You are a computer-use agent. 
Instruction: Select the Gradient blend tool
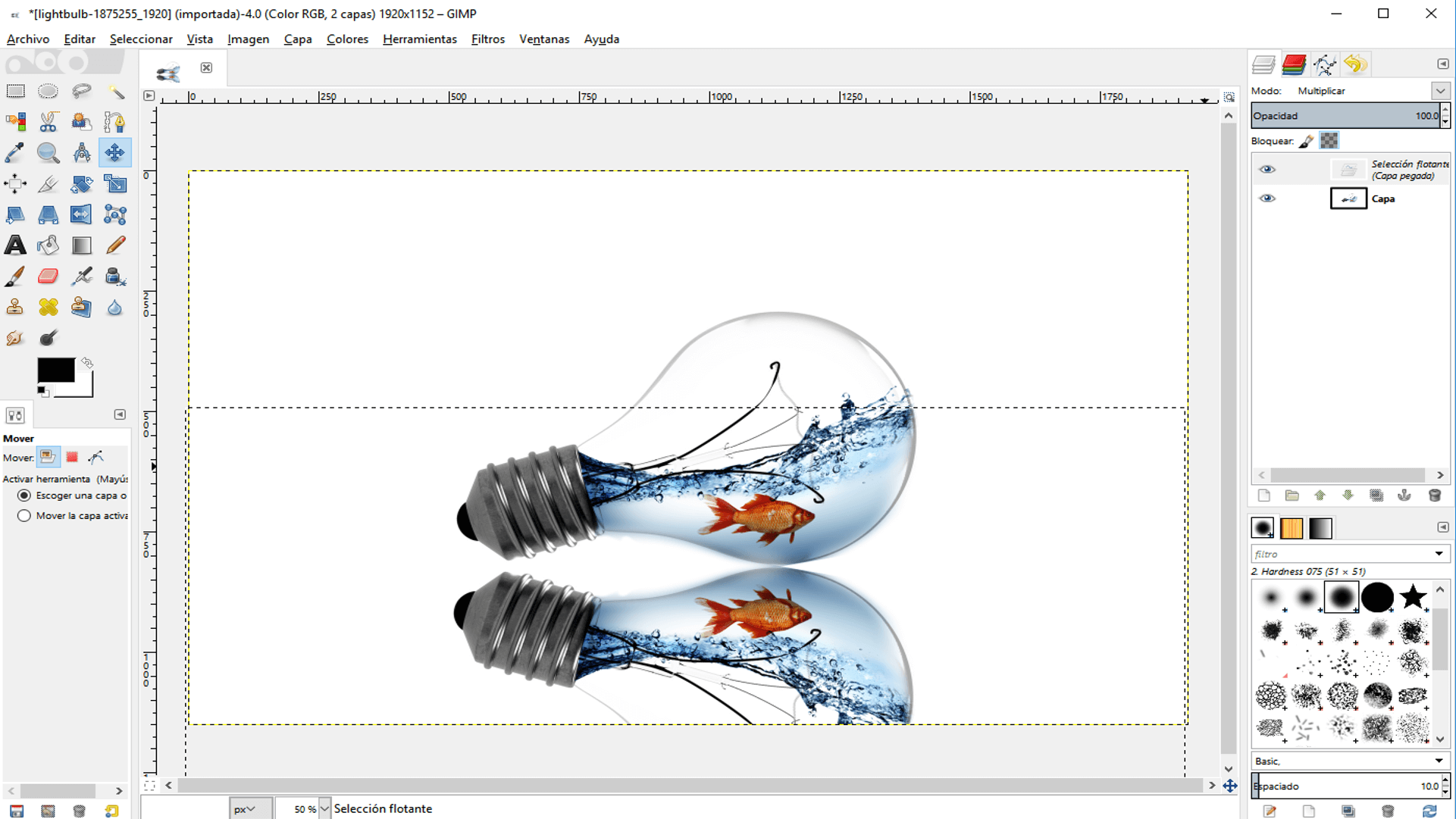point(82,245)
